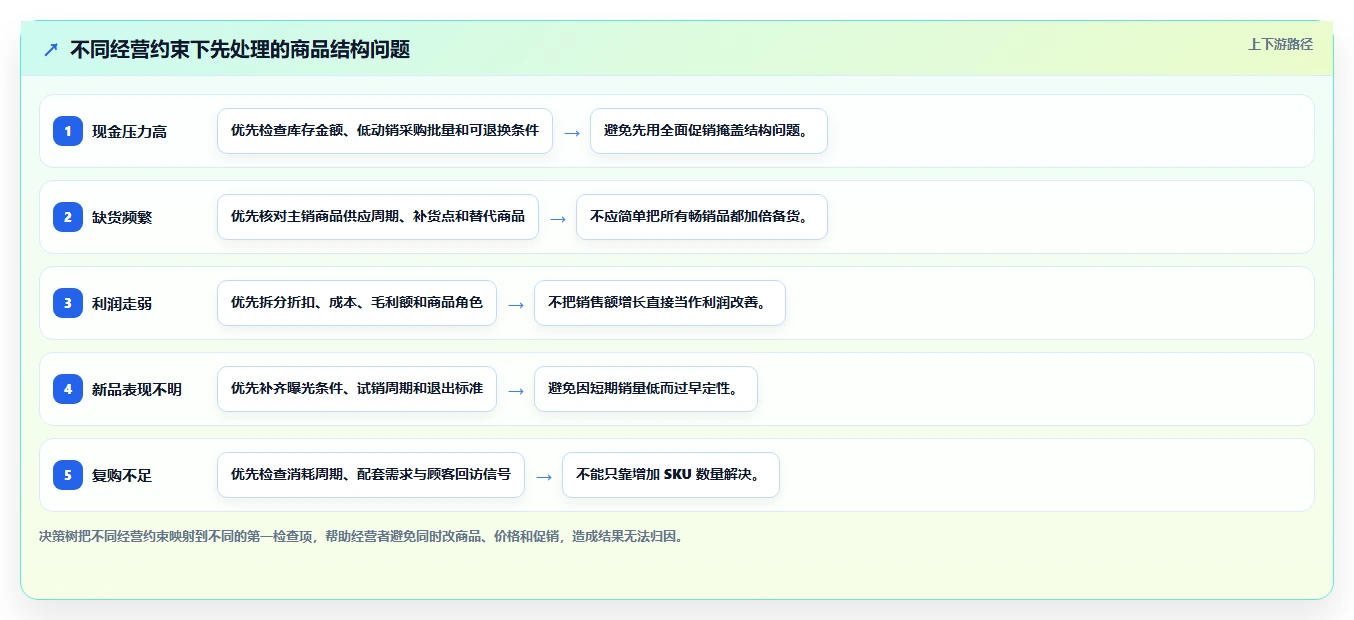Select the box 优先拆分折扣、成本、毛利额和商品角色
1354x620 pixels.
[x=357, y=303]
